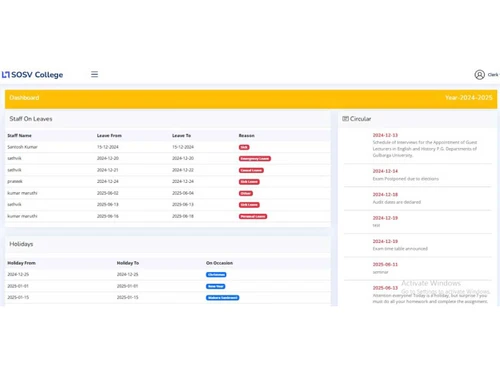500x375 pixels.
Task: Click the Other reason badge
Action: [x=246, y=193]
